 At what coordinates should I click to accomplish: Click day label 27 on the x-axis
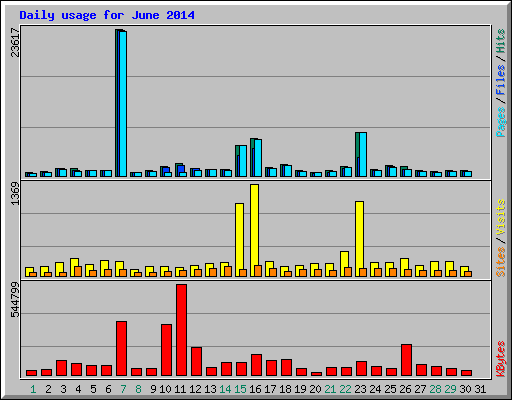pos(420,389)
